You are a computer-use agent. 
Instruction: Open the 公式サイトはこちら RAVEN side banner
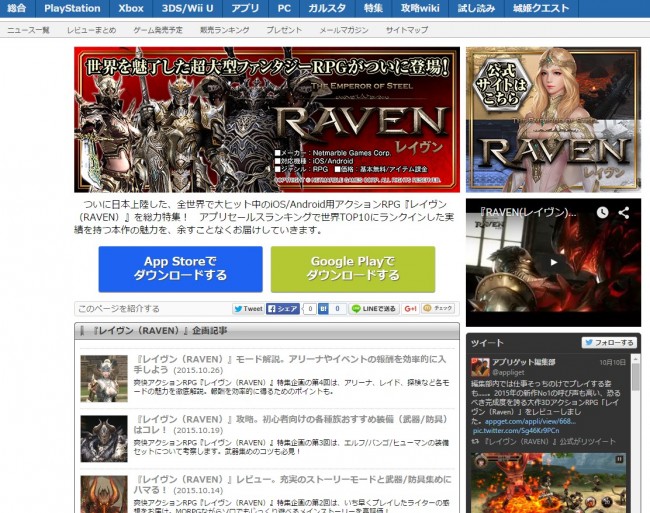553,119
